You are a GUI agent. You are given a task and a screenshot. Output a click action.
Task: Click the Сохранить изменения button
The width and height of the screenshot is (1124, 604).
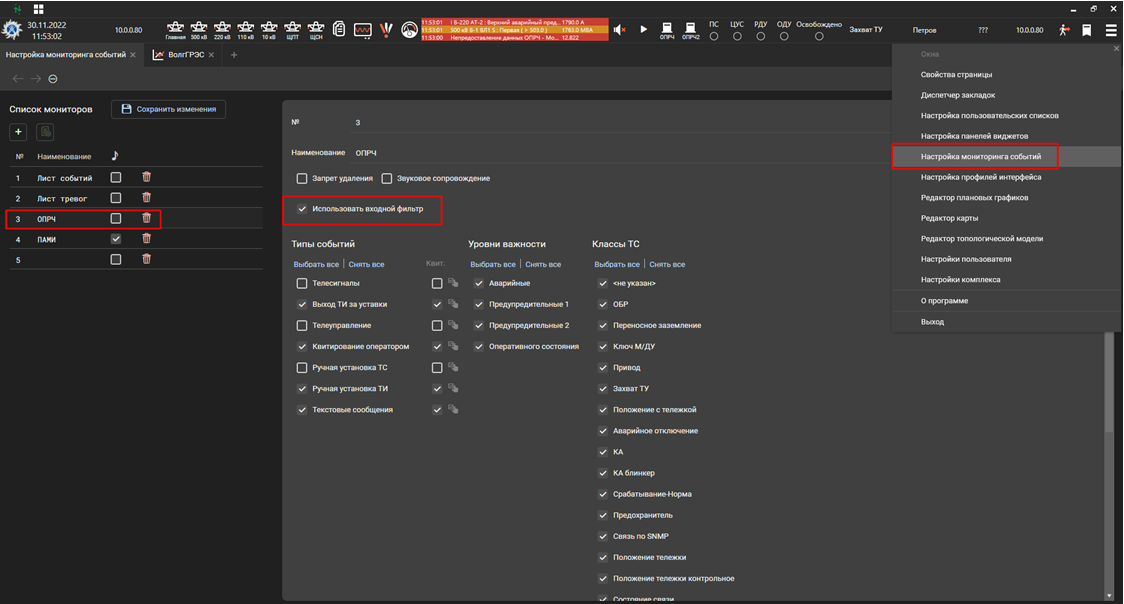tap(168, 109)
